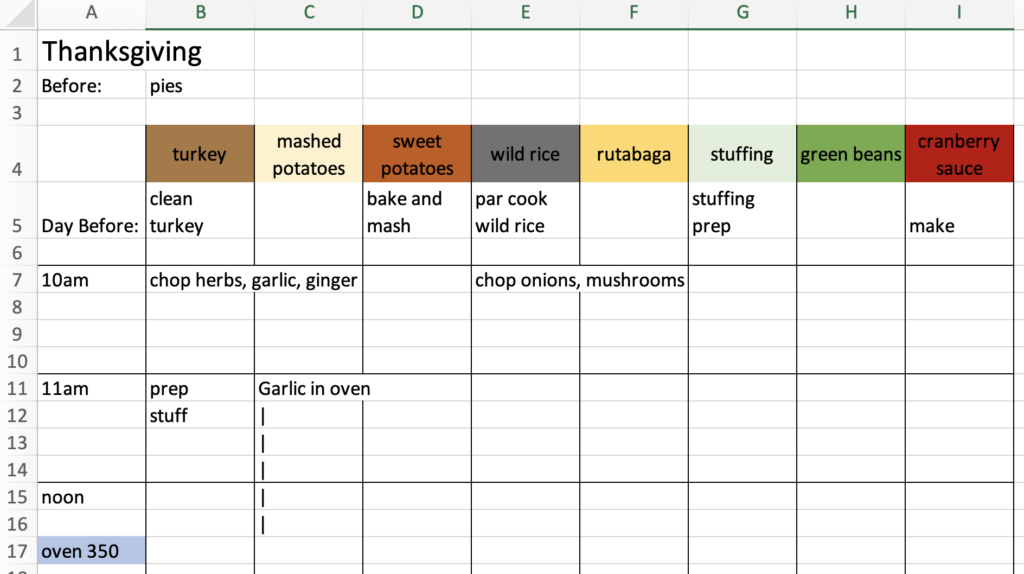Select column I header

pos(959,13)
